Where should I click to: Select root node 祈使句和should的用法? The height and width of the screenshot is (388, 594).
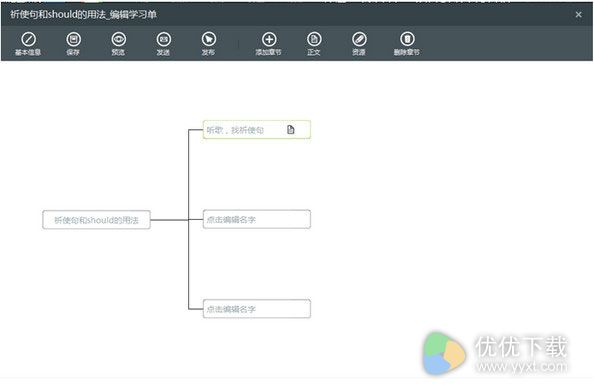point(96,220)
